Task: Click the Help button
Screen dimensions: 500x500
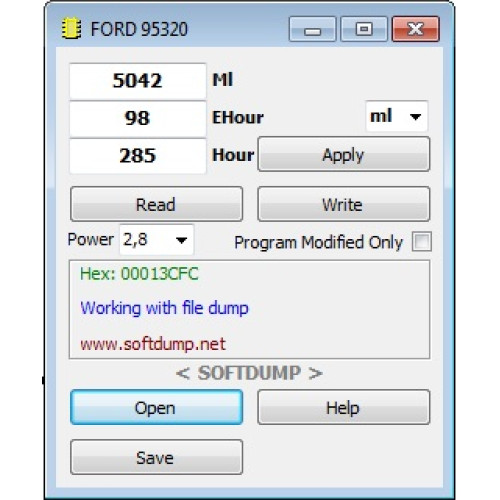Action: 344,407
